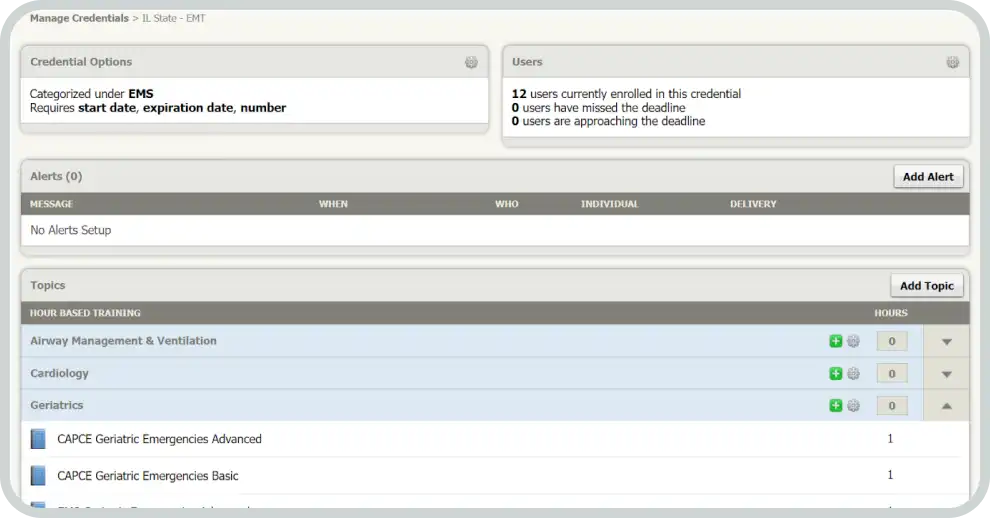Screen dimensions: 990x518
Task: Open gear settings for Geriatrics topic
Action: click(x=853, y=406)
